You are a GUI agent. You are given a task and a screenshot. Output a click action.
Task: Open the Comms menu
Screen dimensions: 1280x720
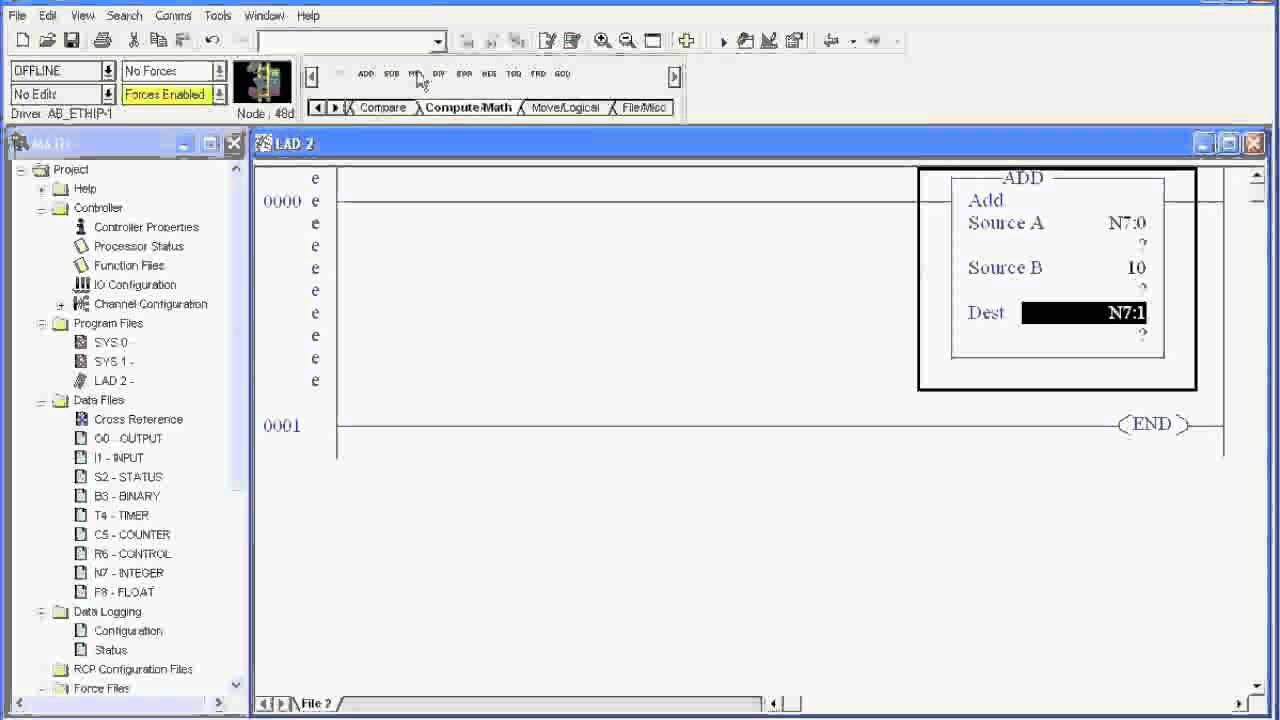[x=173, y=16]
